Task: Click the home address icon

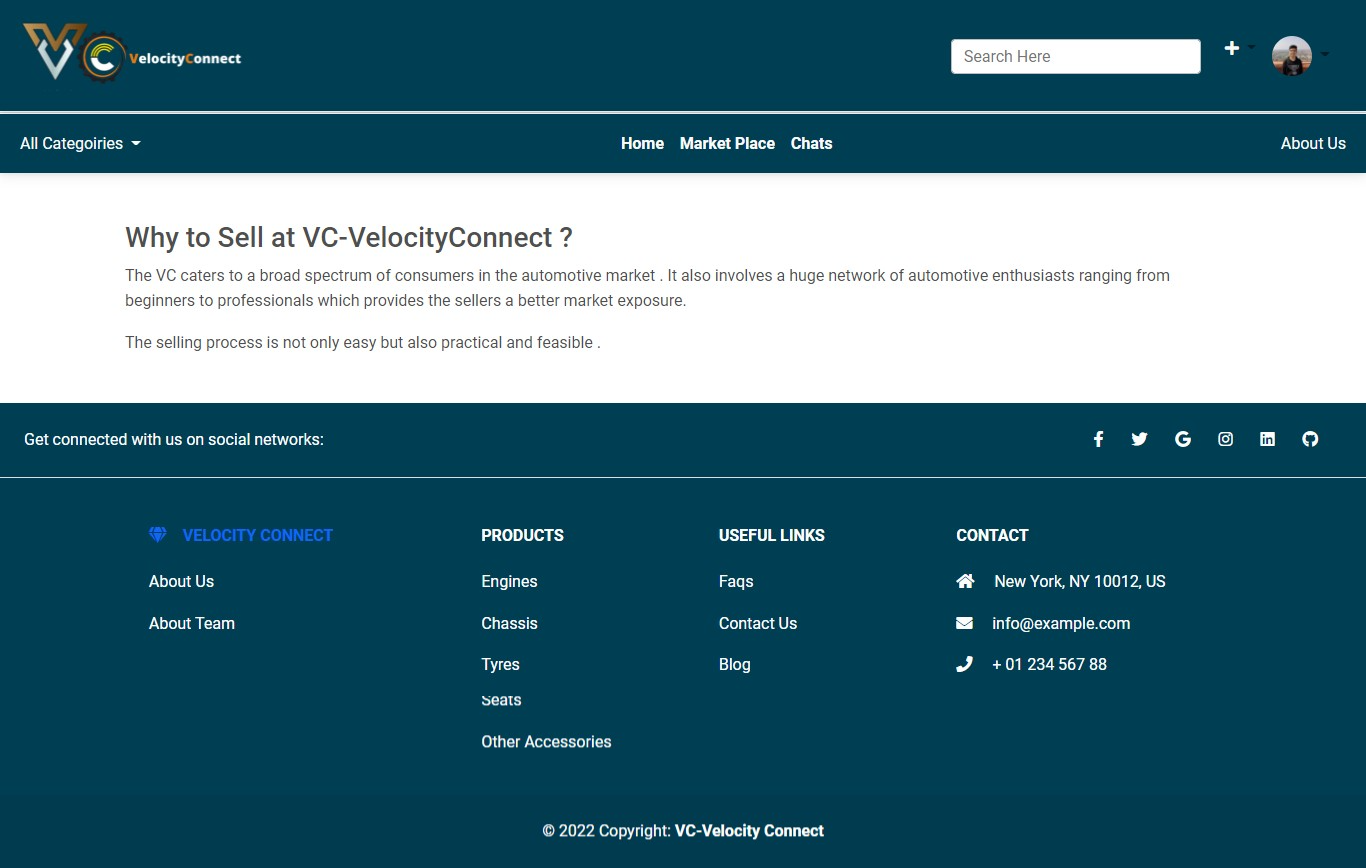Action: (x=965, y=581)
